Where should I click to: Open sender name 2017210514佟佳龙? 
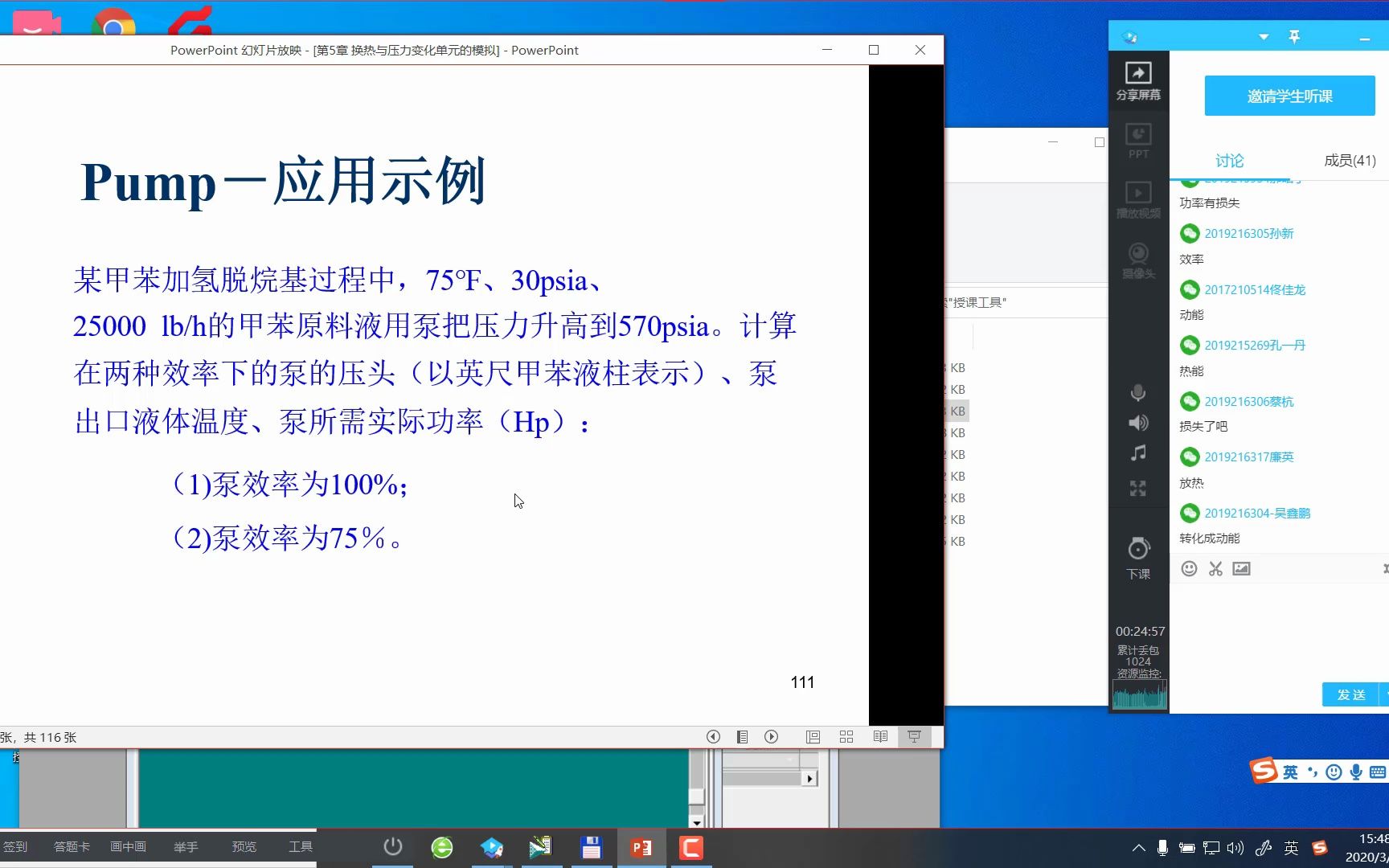click(x=1255, y=290)
